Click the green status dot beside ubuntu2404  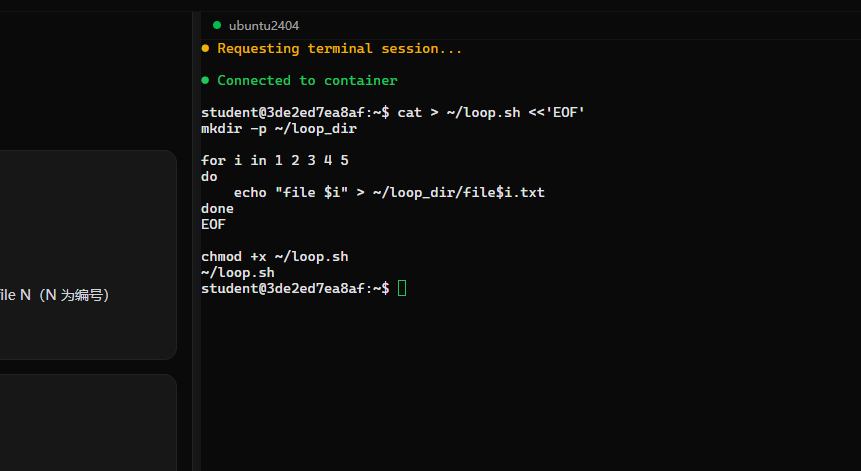(217, 25)
